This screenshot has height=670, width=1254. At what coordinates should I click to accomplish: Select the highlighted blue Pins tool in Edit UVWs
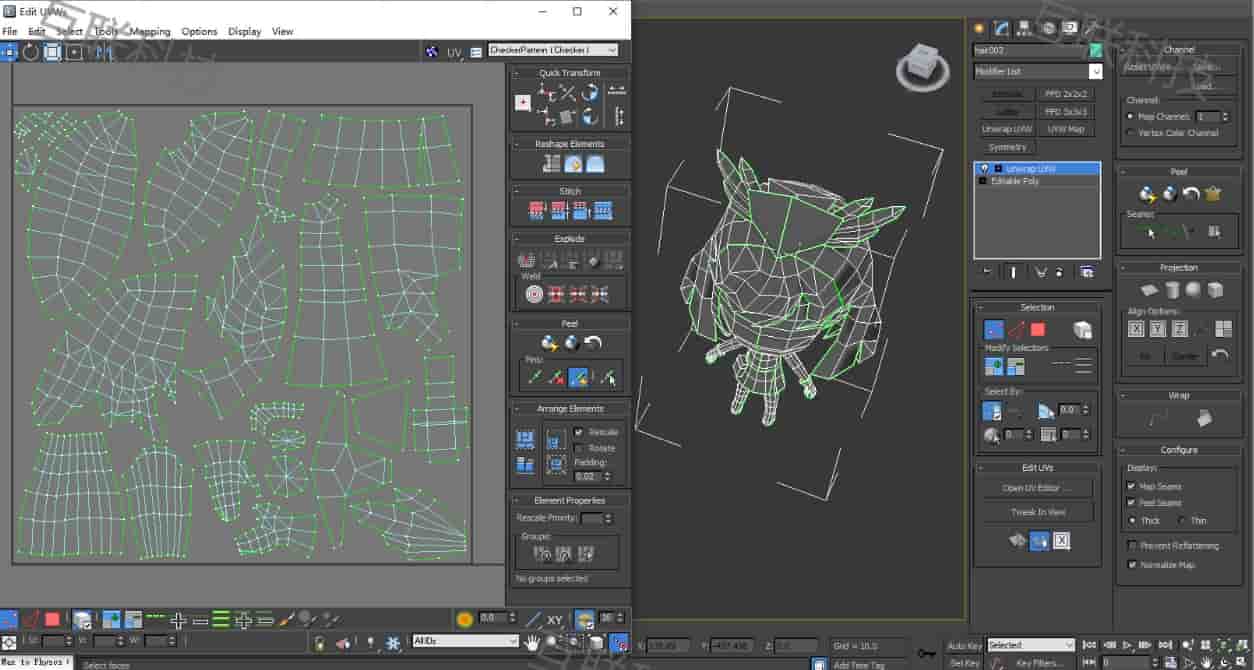pos(578,377)
